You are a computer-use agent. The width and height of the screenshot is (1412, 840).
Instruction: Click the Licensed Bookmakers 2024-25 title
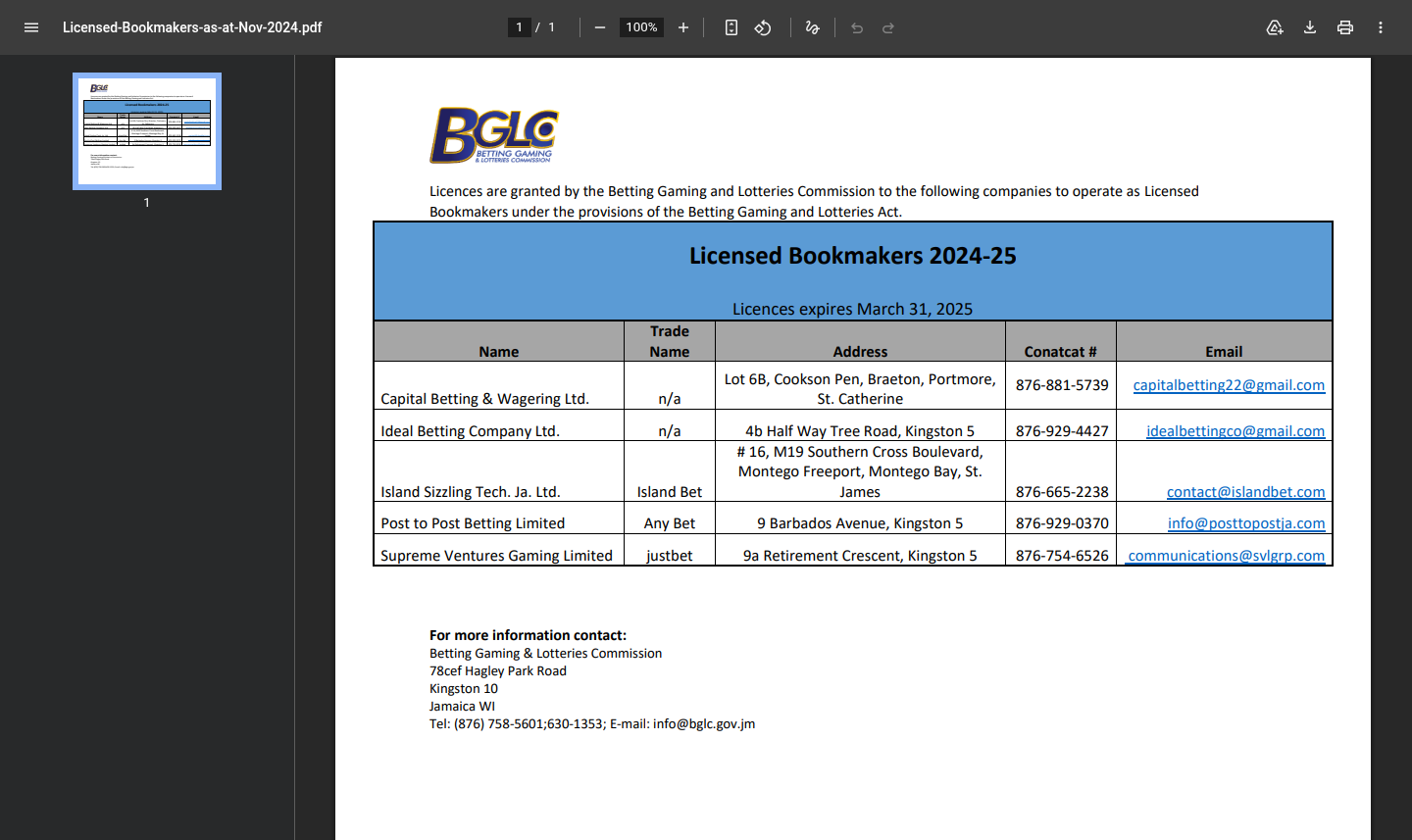pyautogui.click(x=853, y=256)
